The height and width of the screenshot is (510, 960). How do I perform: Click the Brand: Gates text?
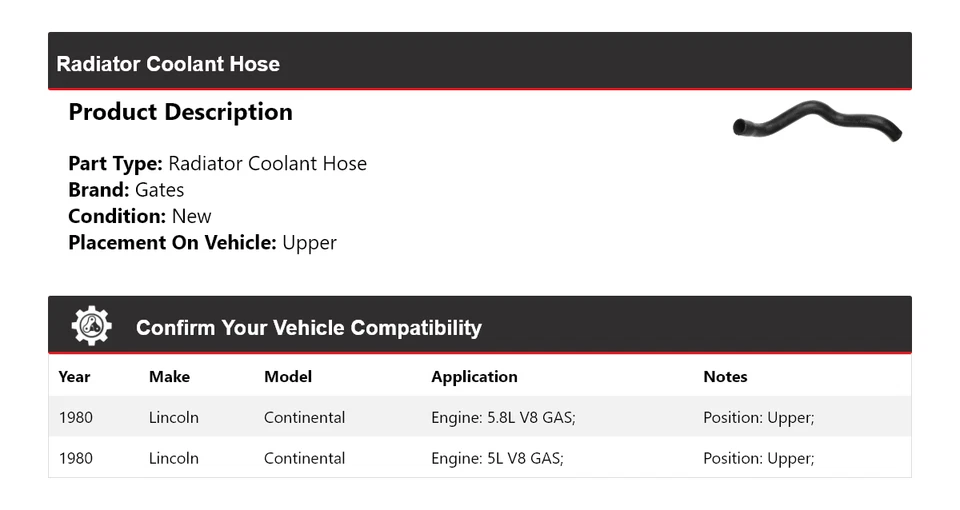(126, 190)
